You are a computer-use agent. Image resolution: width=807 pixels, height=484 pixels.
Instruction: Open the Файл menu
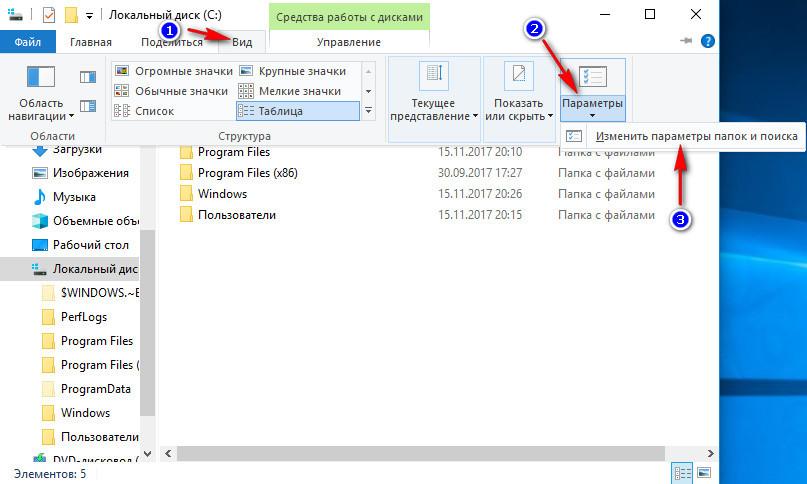[28, 42]
